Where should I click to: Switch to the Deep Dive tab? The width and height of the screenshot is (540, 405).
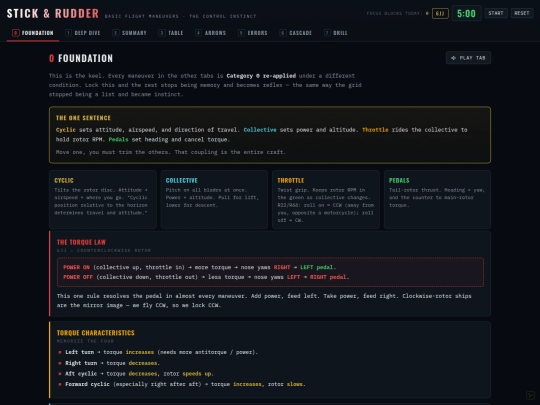click(83, 33)
